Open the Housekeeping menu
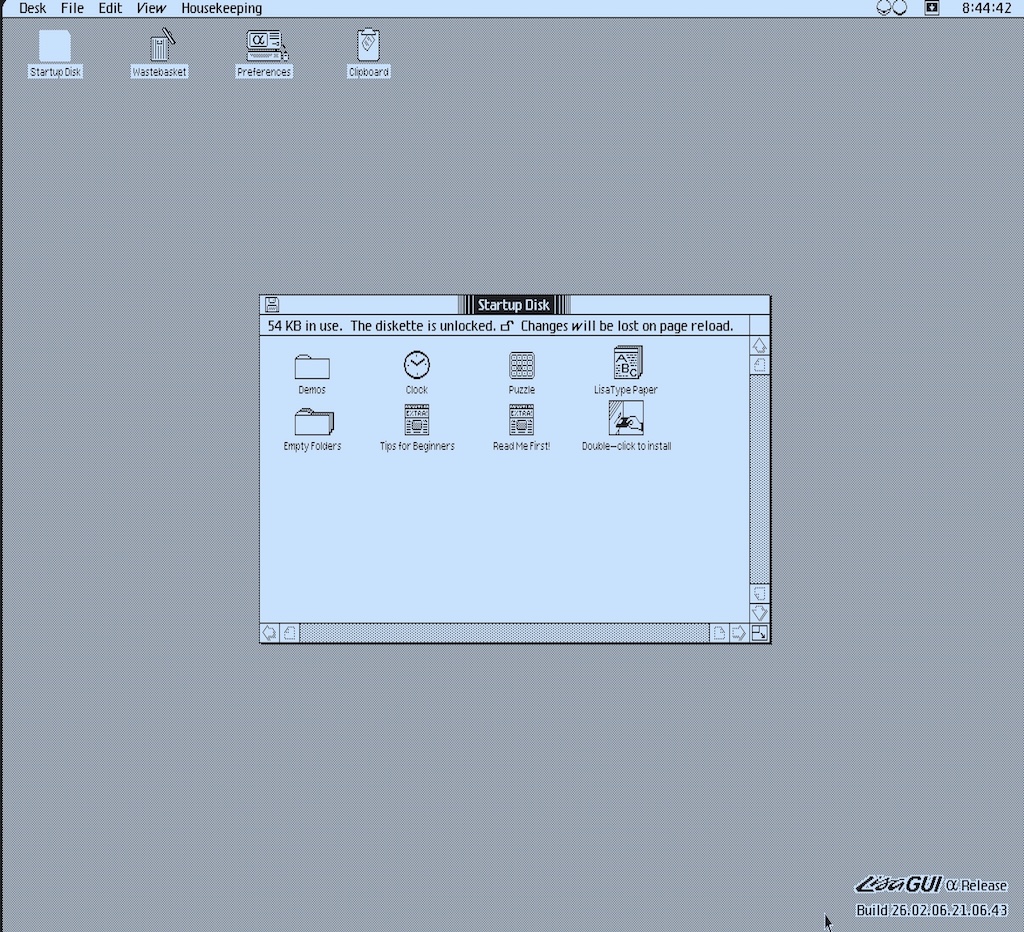Screen dimensions: 1024x932 click(221, 8)
